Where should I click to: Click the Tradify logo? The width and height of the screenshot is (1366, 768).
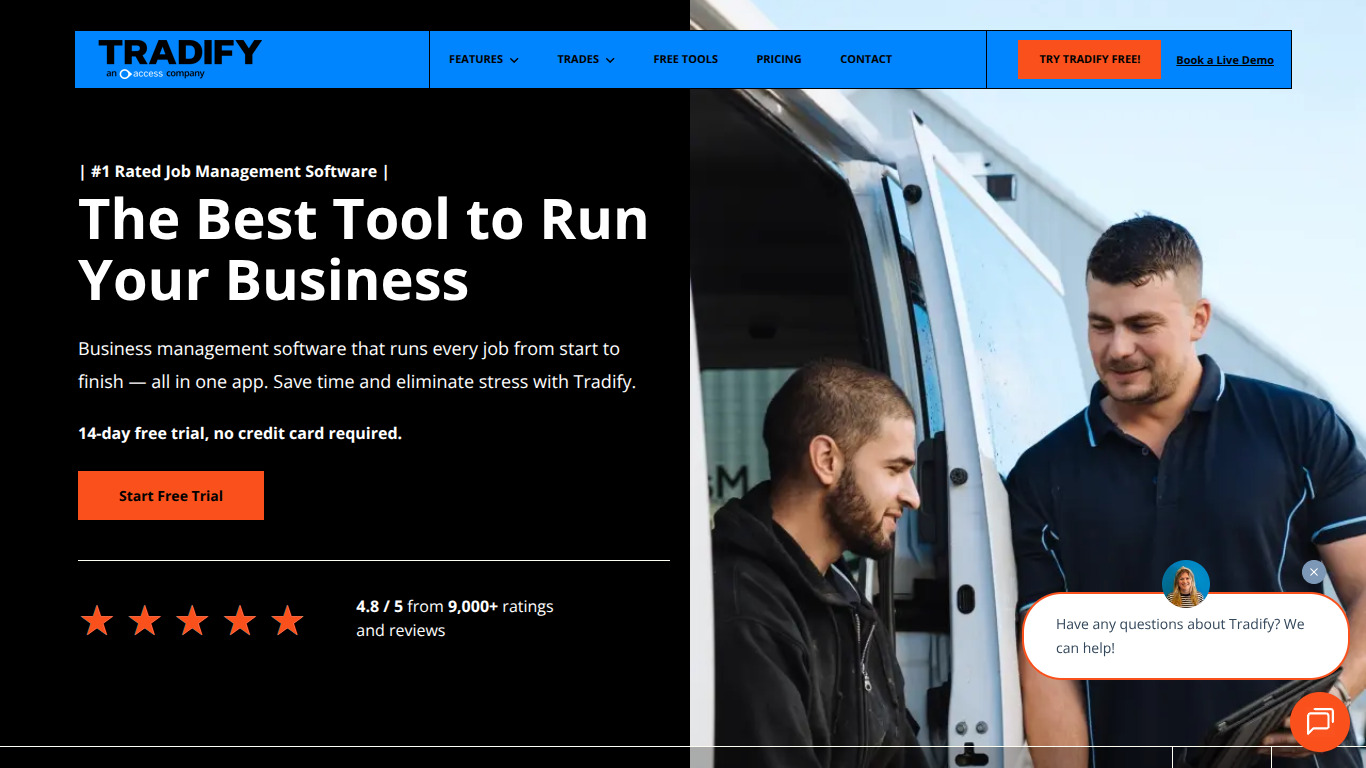[x=180, y=59]
